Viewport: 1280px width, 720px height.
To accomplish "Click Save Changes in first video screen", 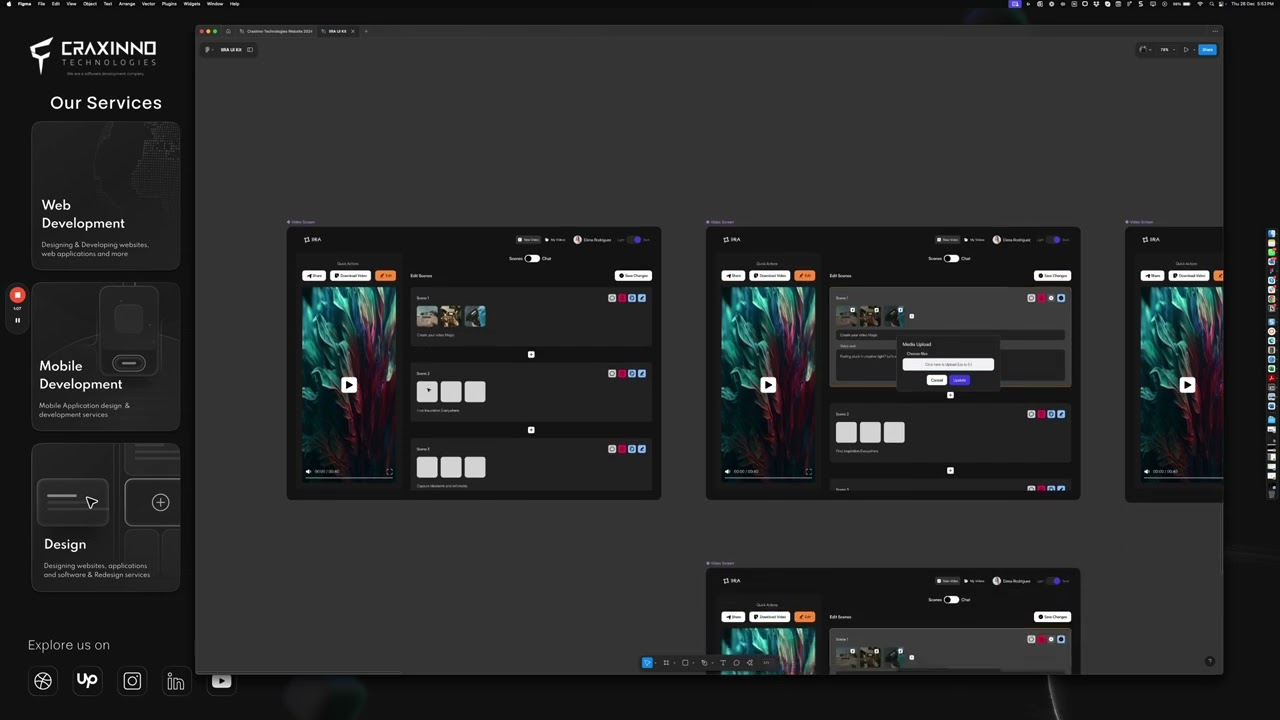I will pyautogui.click(x=633, y=276).
